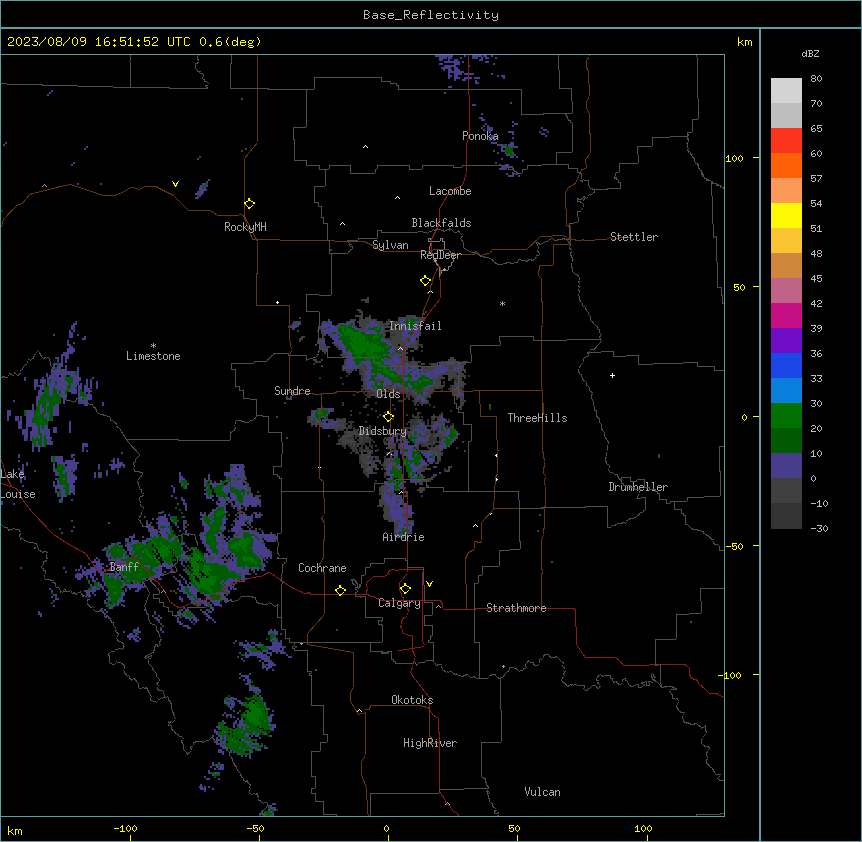This screenshot has height=842, width=862.
Task: Click the 80 value on dBZ scale
Action: click(816, 79)
